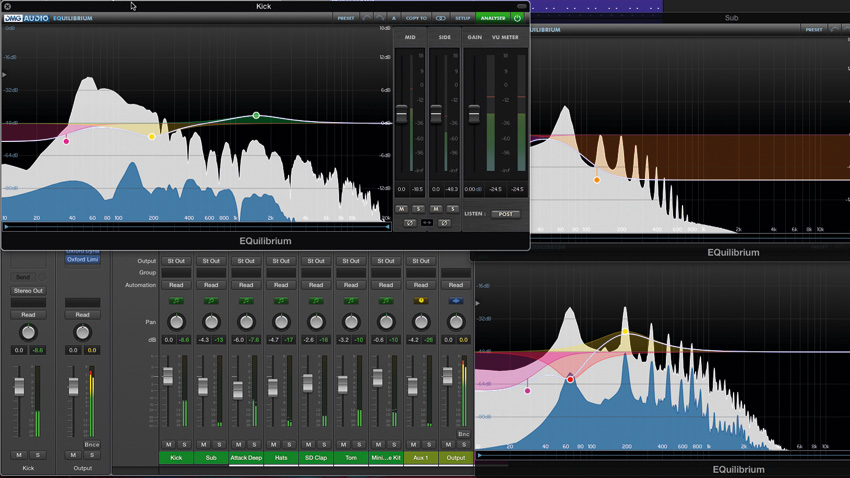Open Read automation menu on left Output strip
The image size is (850, 478).
pos(82,314)
